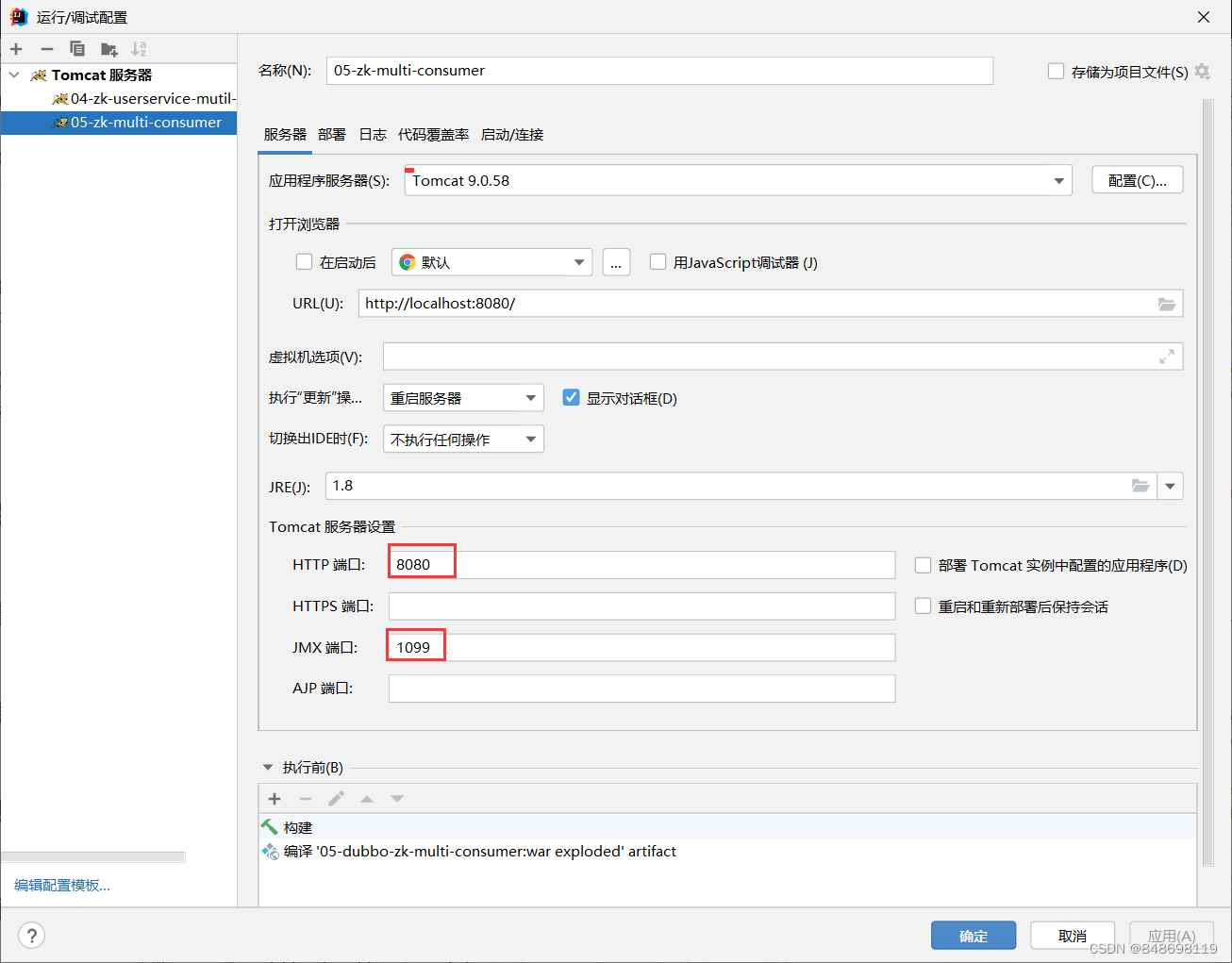
Task: Expand the VM options field
Action: (x=1167, y=357)
